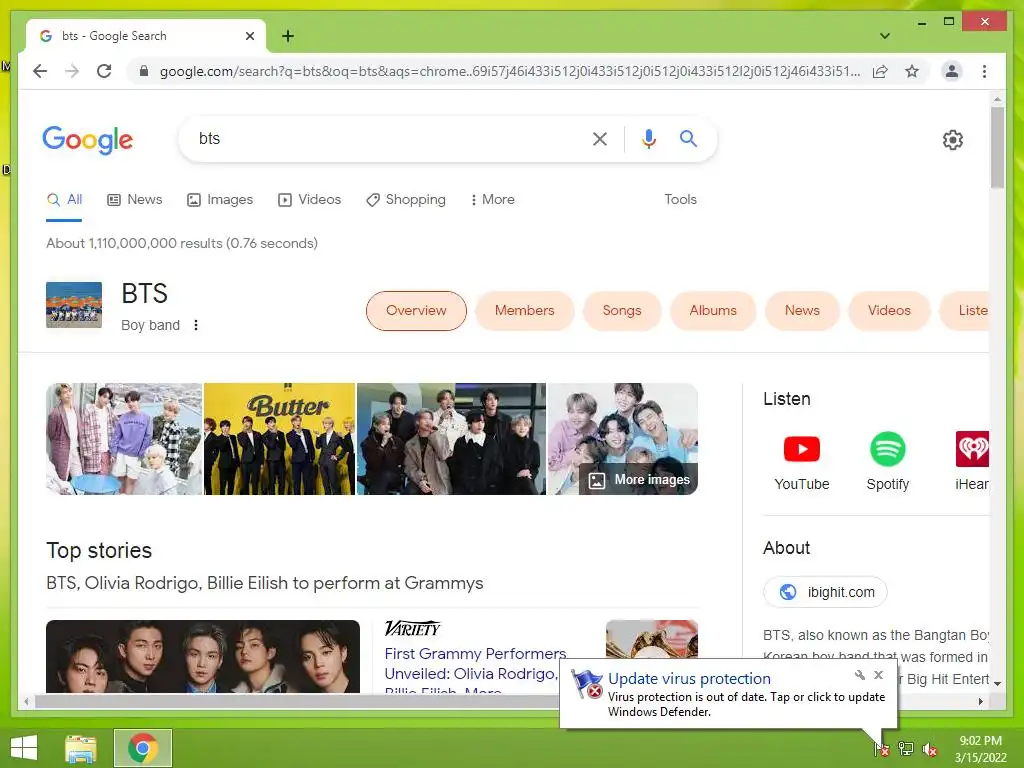The width and height of the screenshot is (1024, 768).
Task: Click the vertical scrollbar thumb
Action: click(x=997, y=147)
